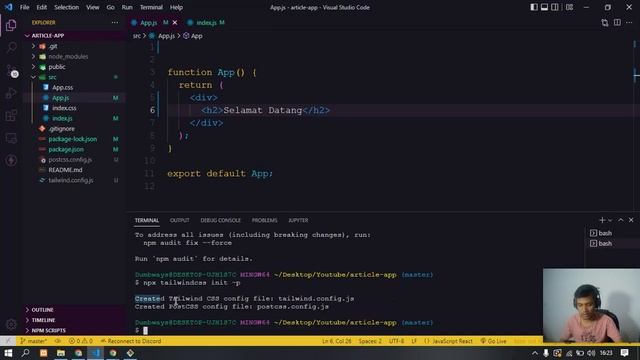Switch to the DEBUG CONSOLE tab
This screenshot has width=640, height=360.
pos(220,220)
